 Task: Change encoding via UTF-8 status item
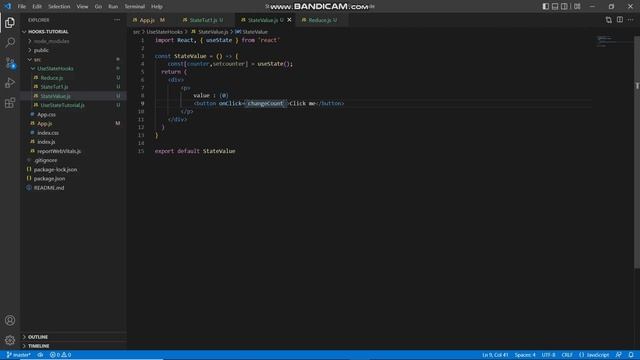coord(548,355)
